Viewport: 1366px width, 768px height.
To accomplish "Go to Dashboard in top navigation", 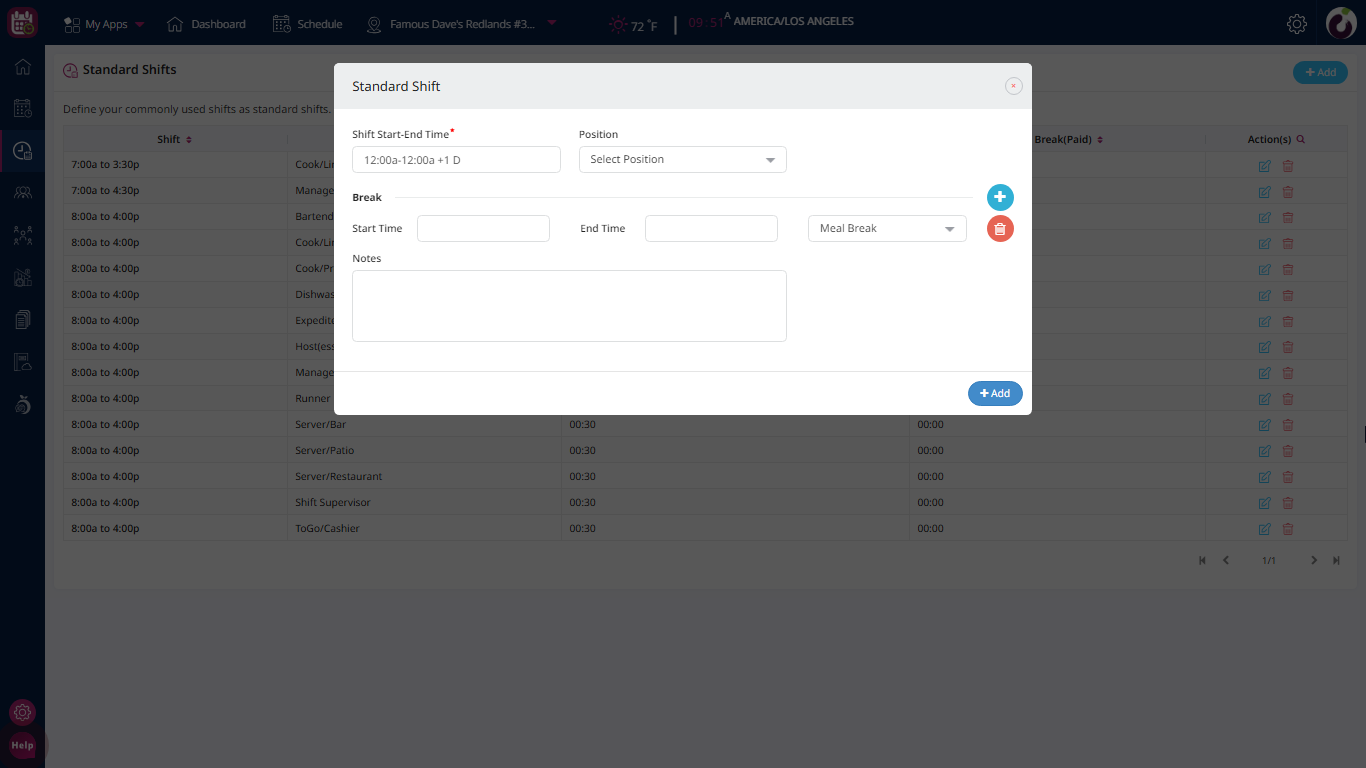I will click(206, 24).
